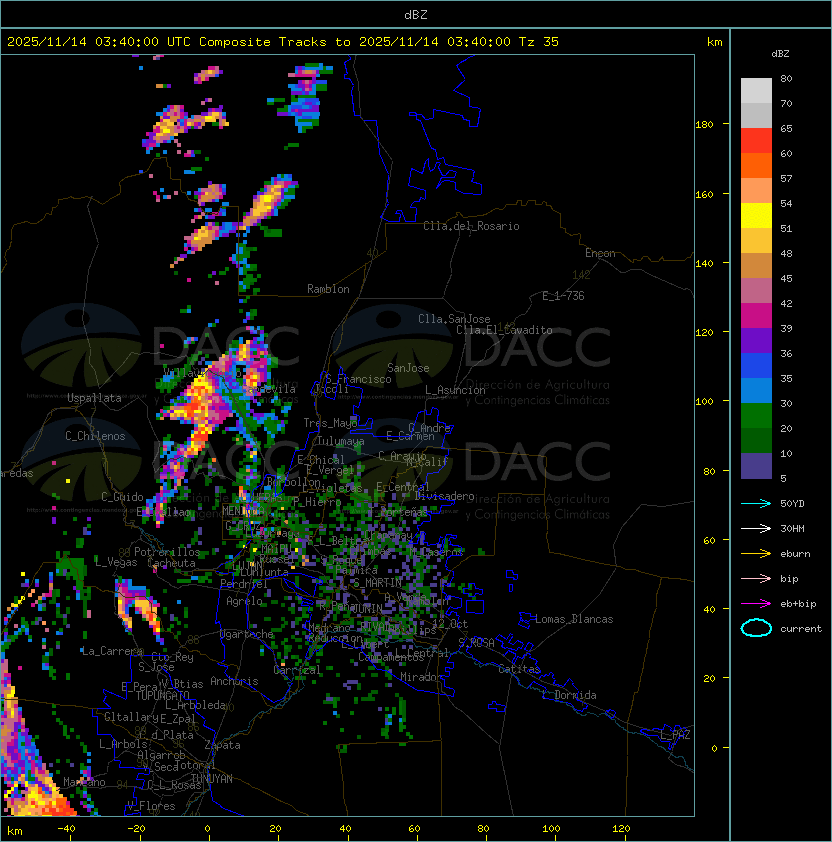Click the S_MARTIN town label

pyautogui.click(x=377, y=583)
